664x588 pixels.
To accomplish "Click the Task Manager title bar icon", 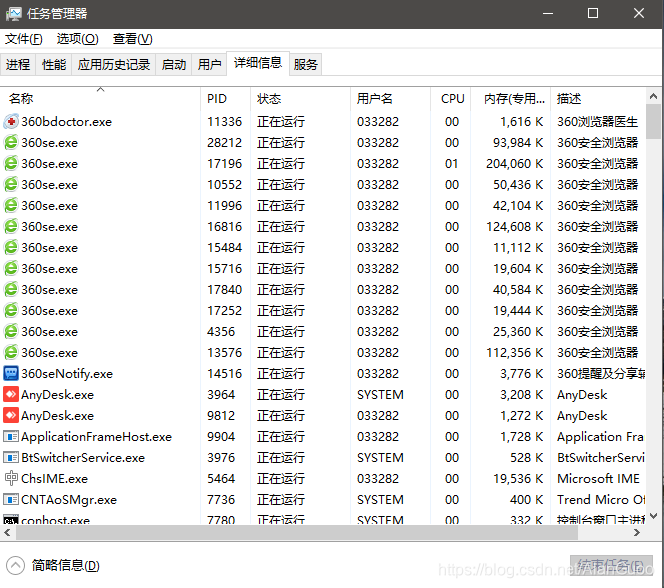I will point(14,14).
